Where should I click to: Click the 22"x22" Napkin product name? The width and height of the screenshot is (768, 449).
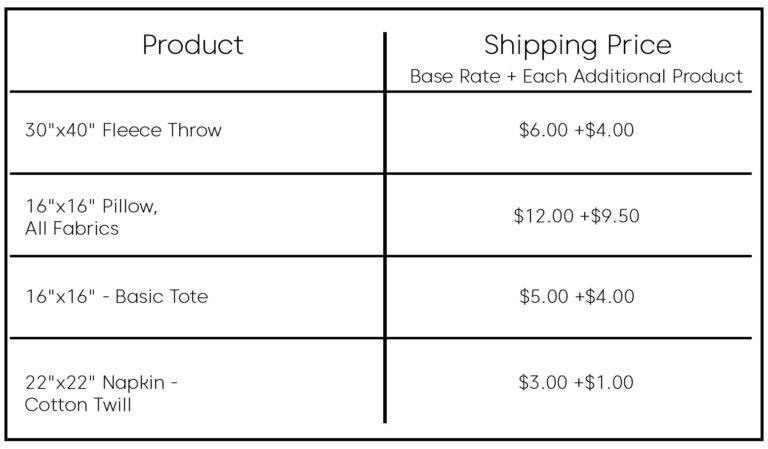(x=102, y=383)
